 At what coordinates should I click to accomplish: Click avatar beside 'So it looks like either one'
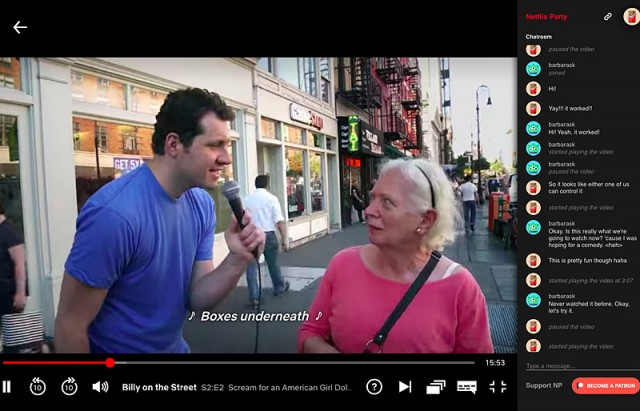click(533, 188)
